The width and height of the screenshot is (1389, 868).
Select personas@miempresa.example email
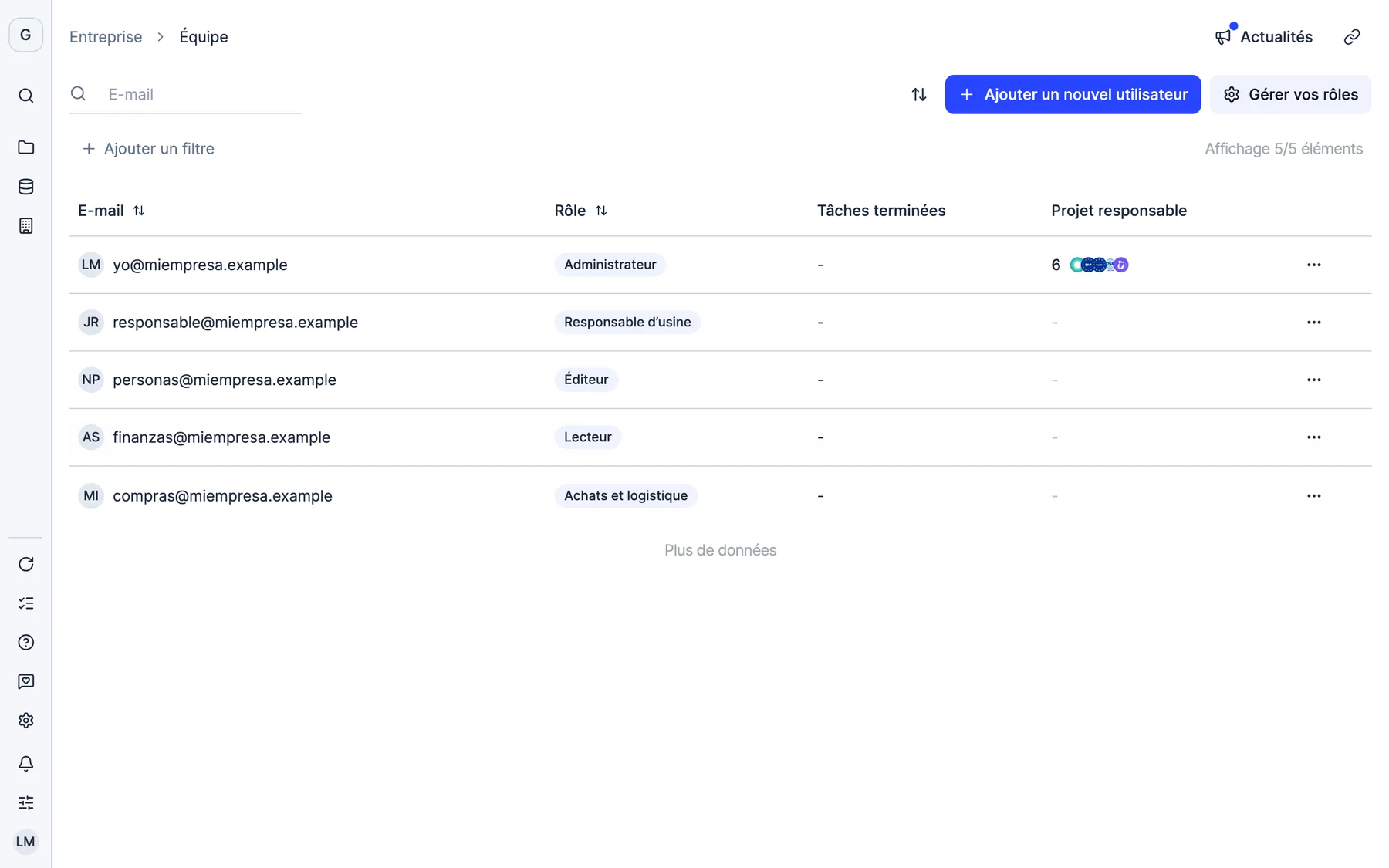point(225,380)
